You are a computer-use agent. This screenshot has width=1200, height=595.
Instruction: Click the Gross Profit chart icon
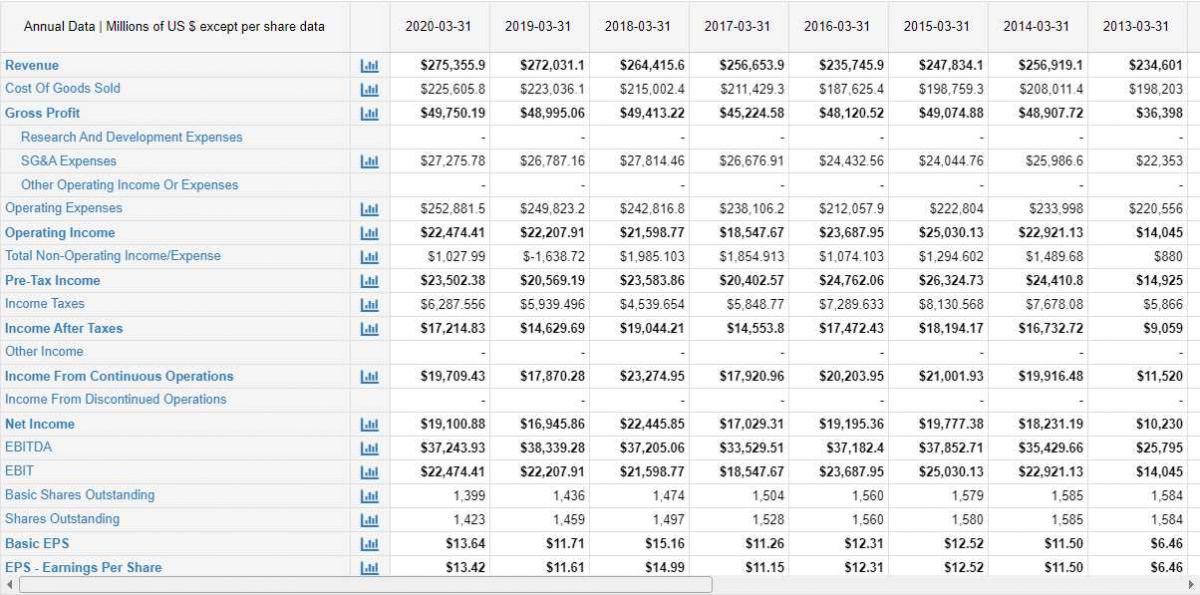click(x=370, y=113)
